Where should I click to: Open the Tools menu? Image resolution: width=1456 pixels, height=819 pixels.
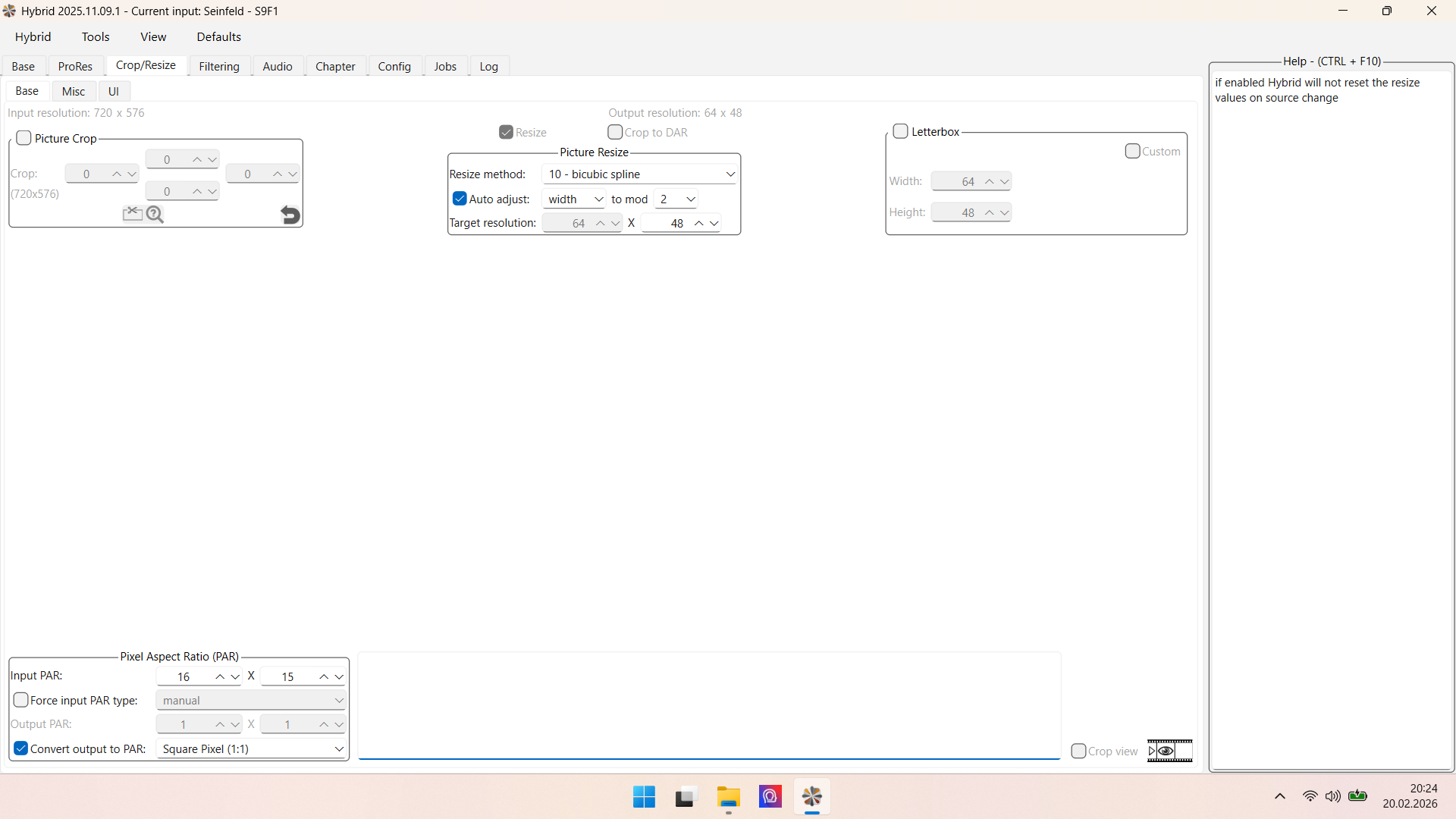96,37
